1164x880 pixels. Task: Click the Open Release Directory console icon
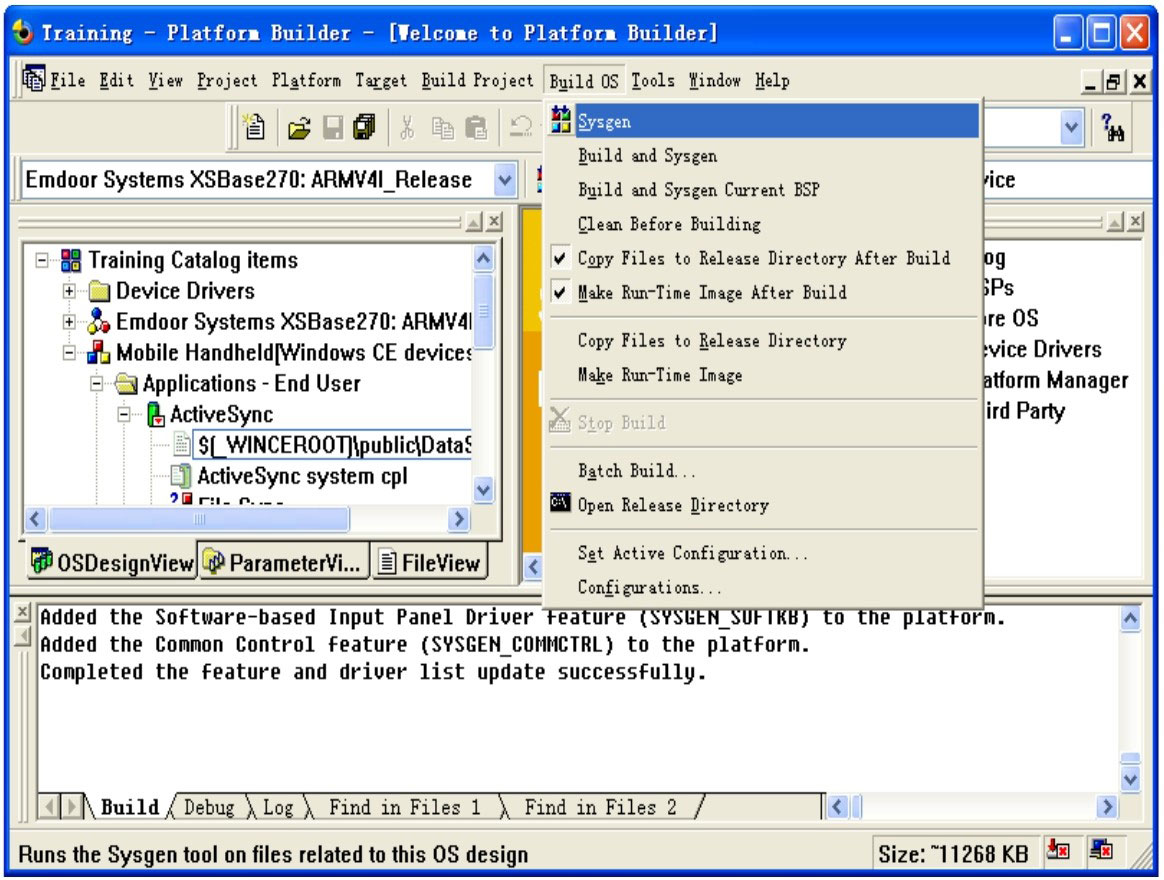click(560, 503)
